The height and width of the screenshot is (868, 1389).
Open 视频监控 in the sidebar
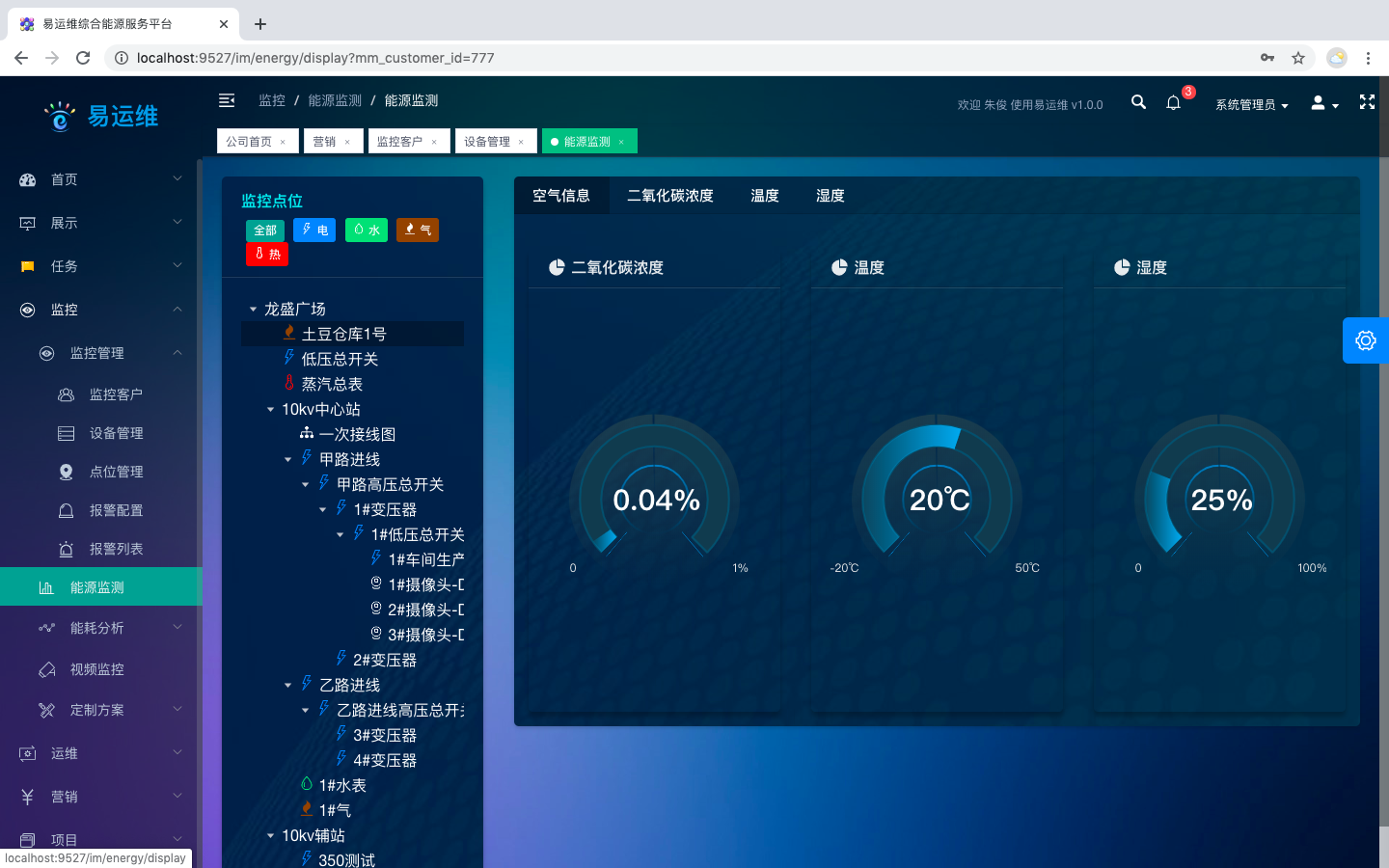click(x=96, y=669)
